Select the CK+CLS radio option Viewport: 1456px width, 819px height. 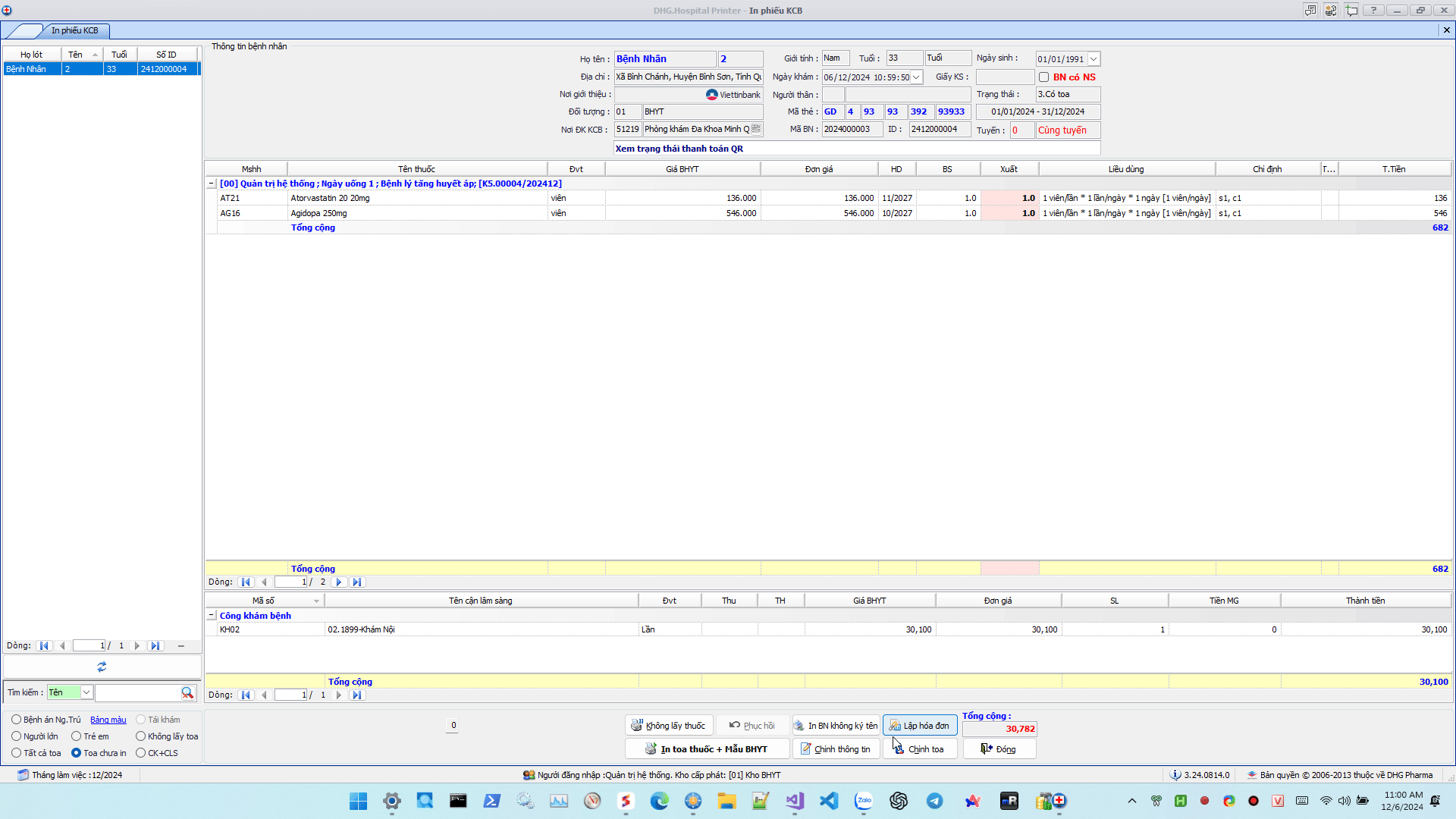point(140,753)
